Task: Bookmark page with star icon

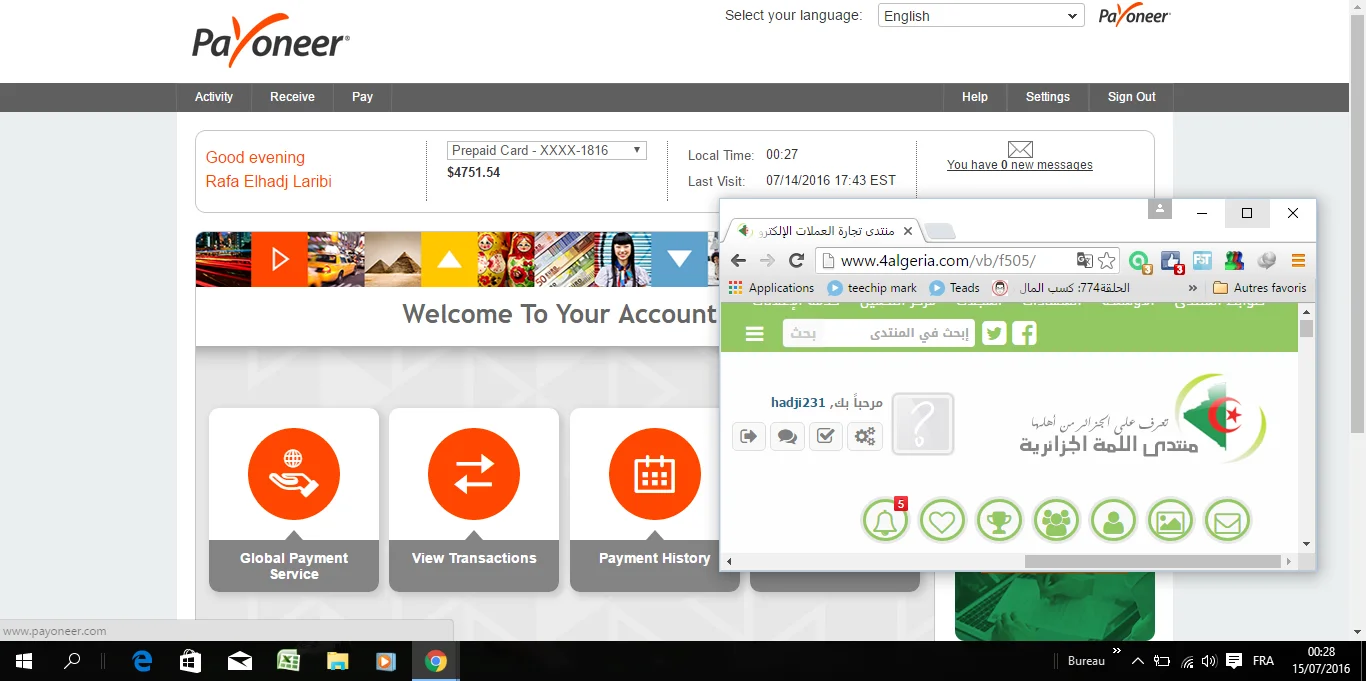Action: tap(1107, 261)
